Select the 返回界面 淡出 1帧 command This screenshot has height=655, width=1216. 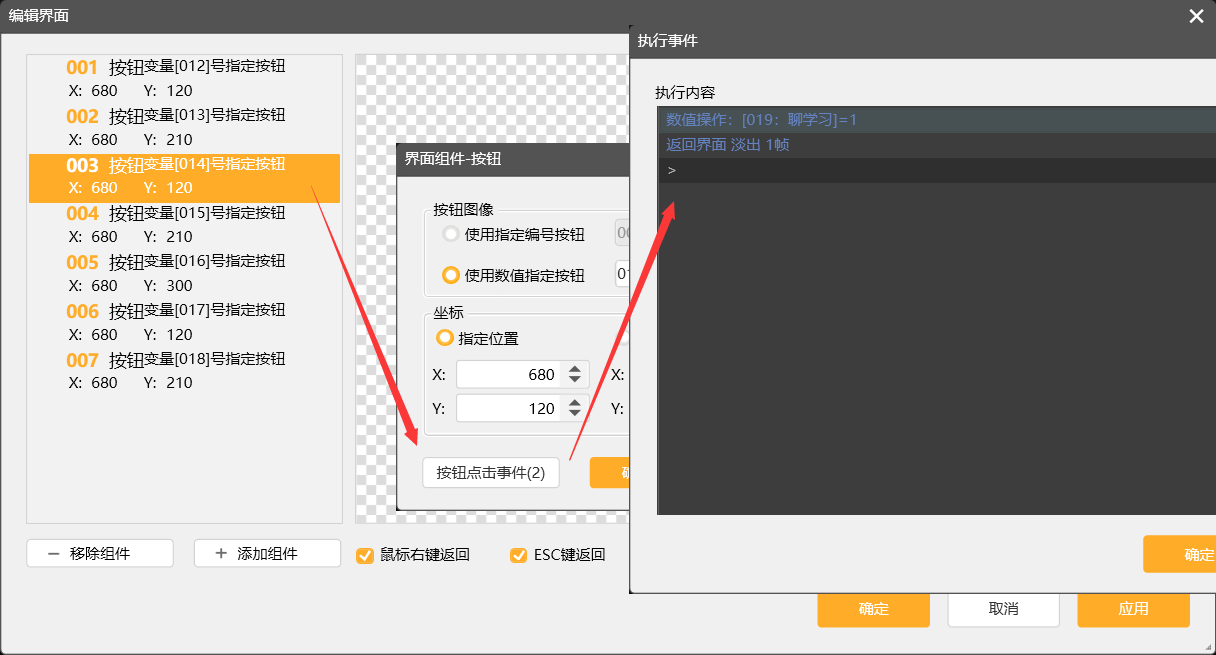(728, 145)
